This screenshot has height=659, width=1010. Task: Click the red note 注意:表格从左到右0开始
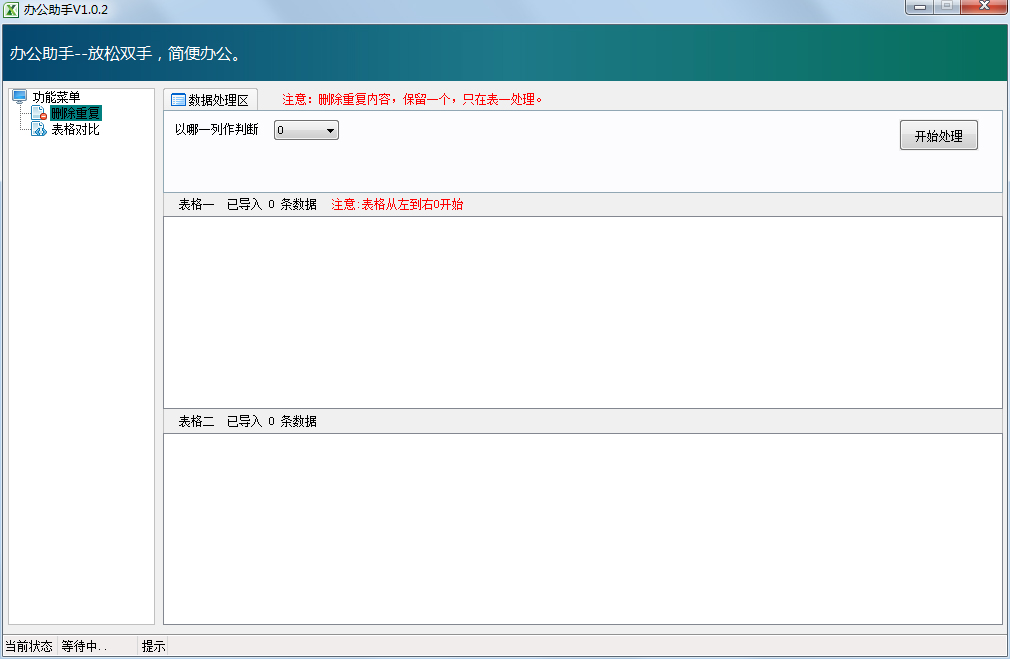click(397, 205)
